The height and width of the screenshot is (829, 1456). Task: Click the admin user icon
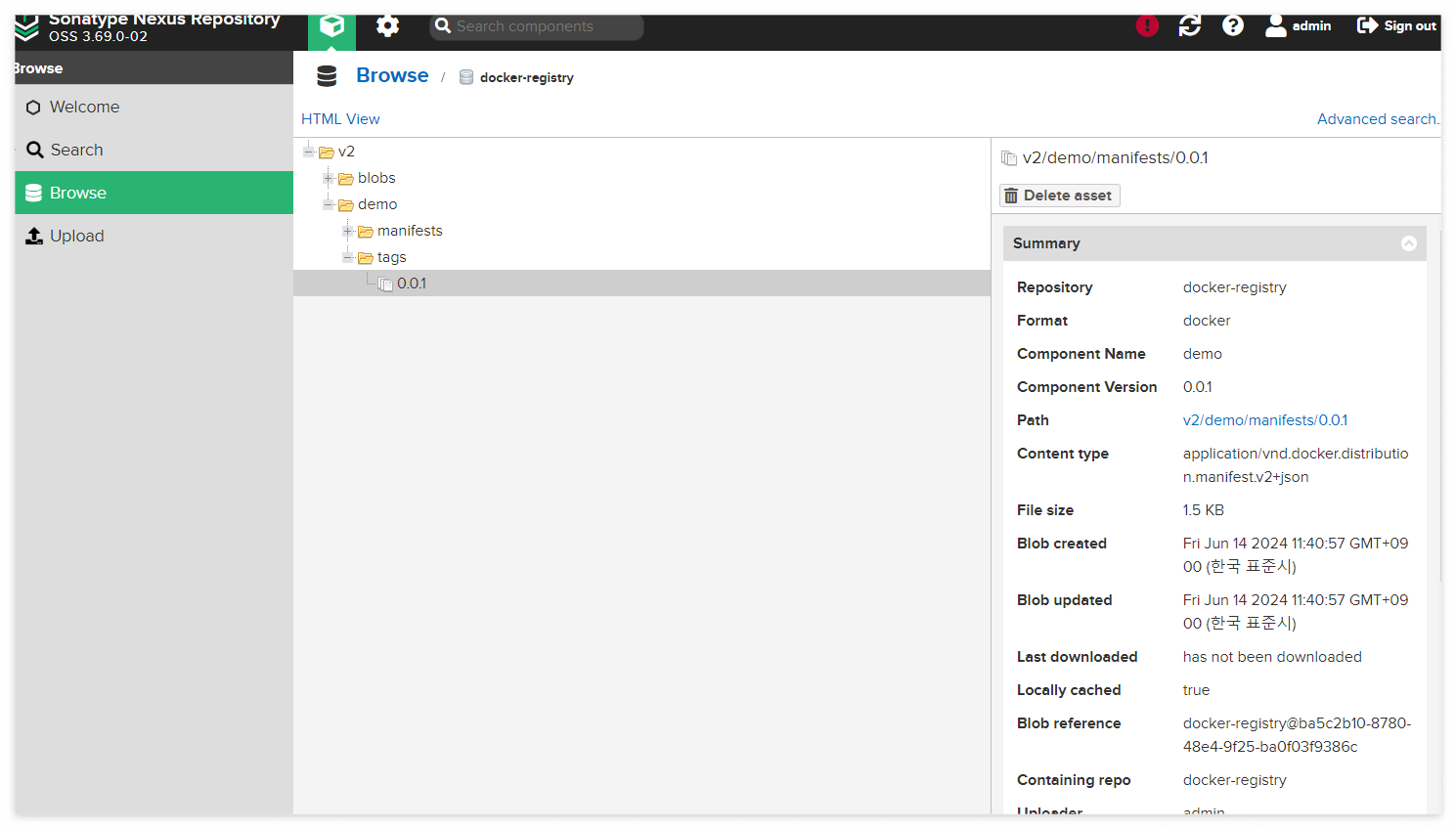(1276, 26)
